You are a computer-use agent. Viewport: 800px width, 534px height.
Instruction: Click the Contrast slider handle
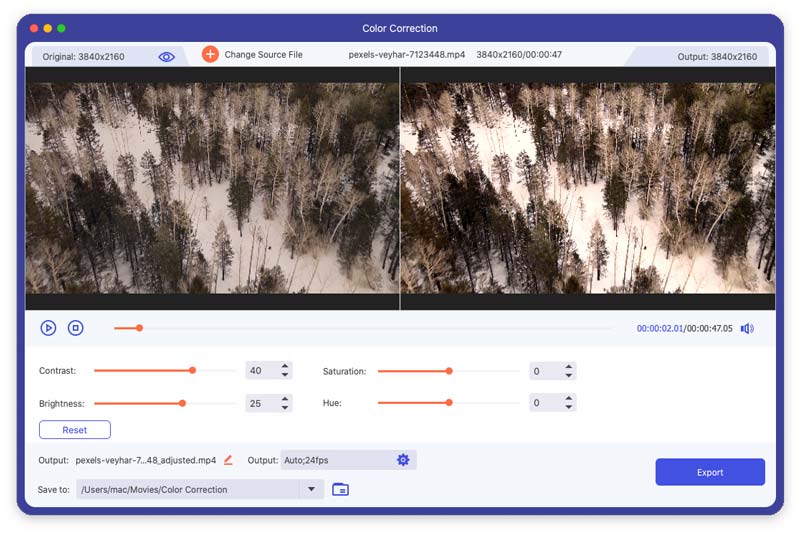(192, 370)
